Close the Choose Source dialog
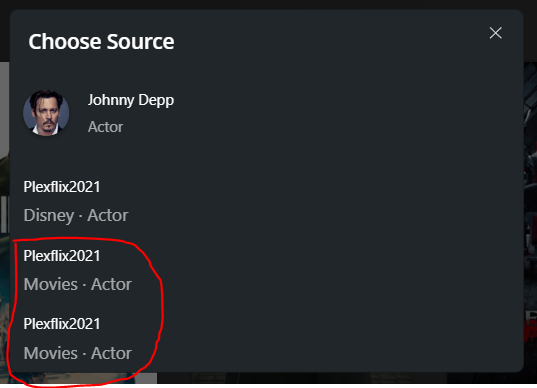537x388 pixels. tap(495, 33)
